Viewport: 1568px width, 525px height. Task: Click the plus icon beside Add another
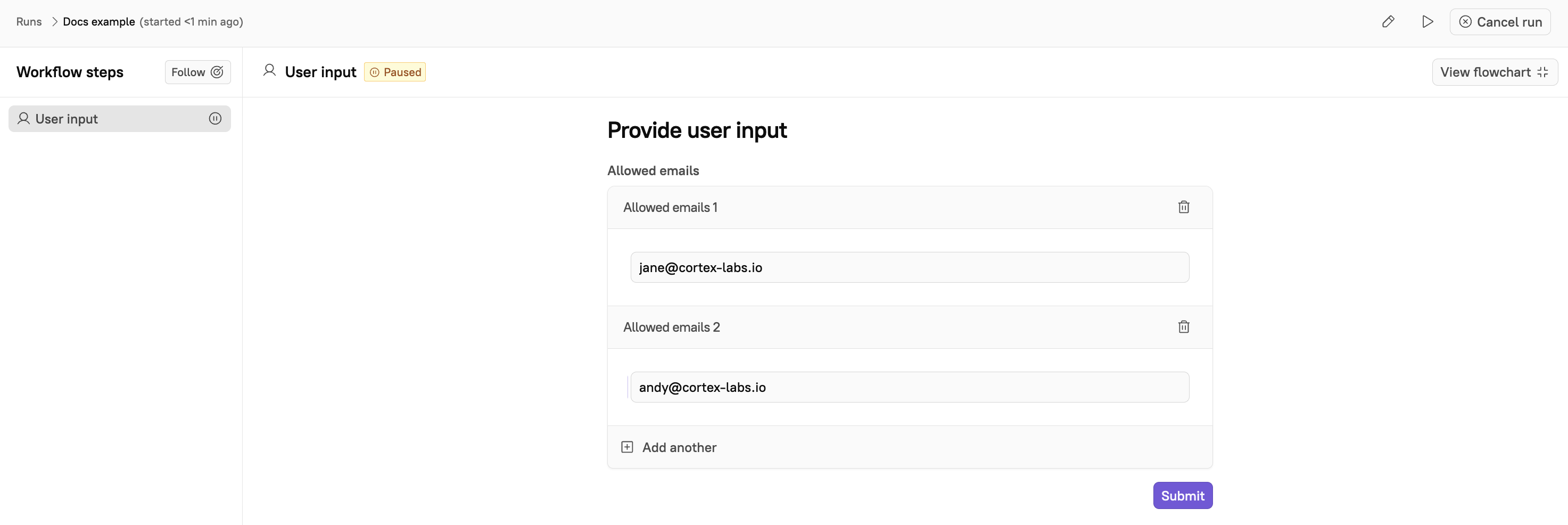(x=627, y=447)
